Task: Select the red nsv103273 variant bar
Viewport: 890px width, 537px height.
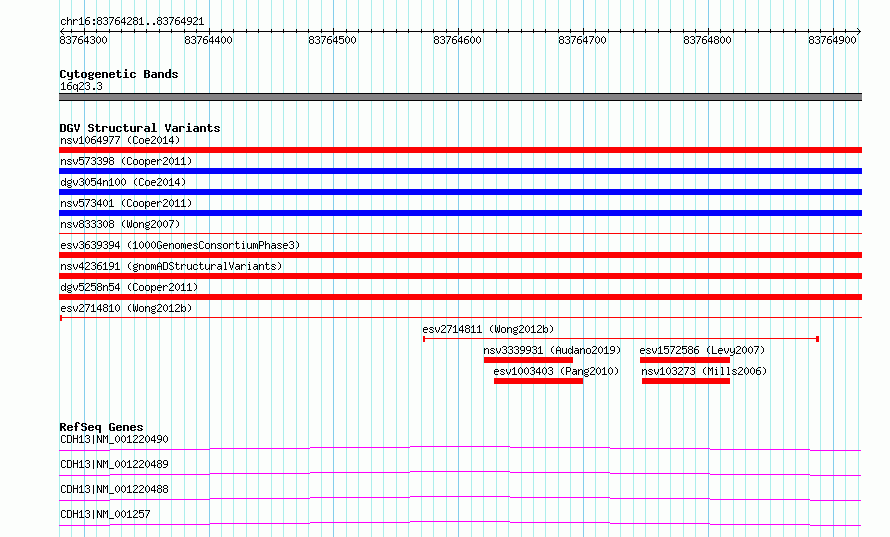Action: (686, 381)
